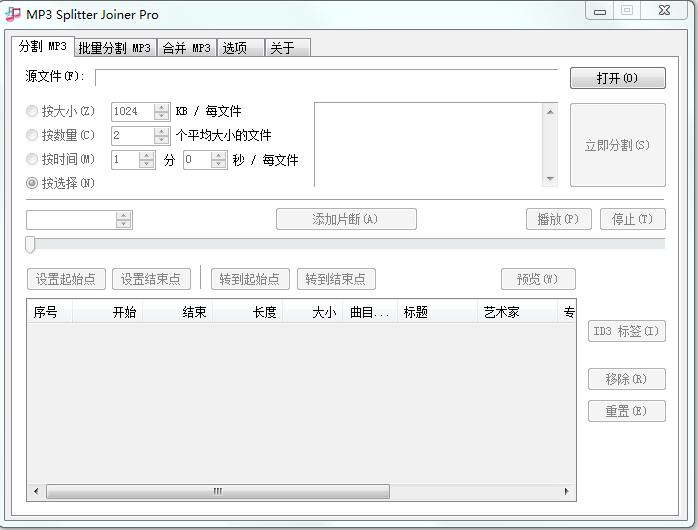Click the 结束 column header
The image size is (698, 530).
(178, 312)
